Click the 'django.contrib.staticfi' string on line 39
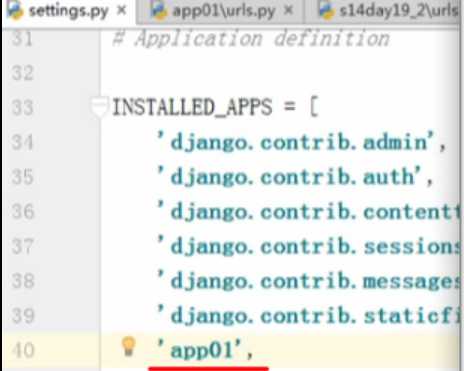464x371 pixels. (308, 316)
